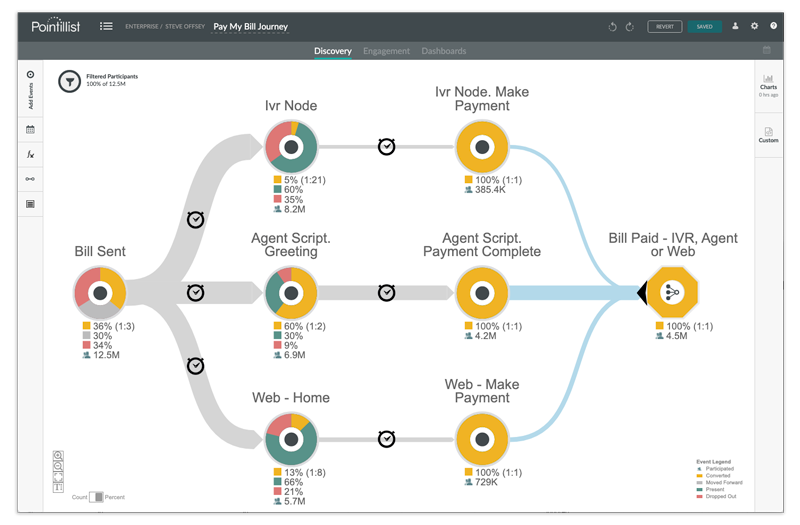
Task: Click the text size tool below fit-to-screen
Action: [x=58, y=487]
